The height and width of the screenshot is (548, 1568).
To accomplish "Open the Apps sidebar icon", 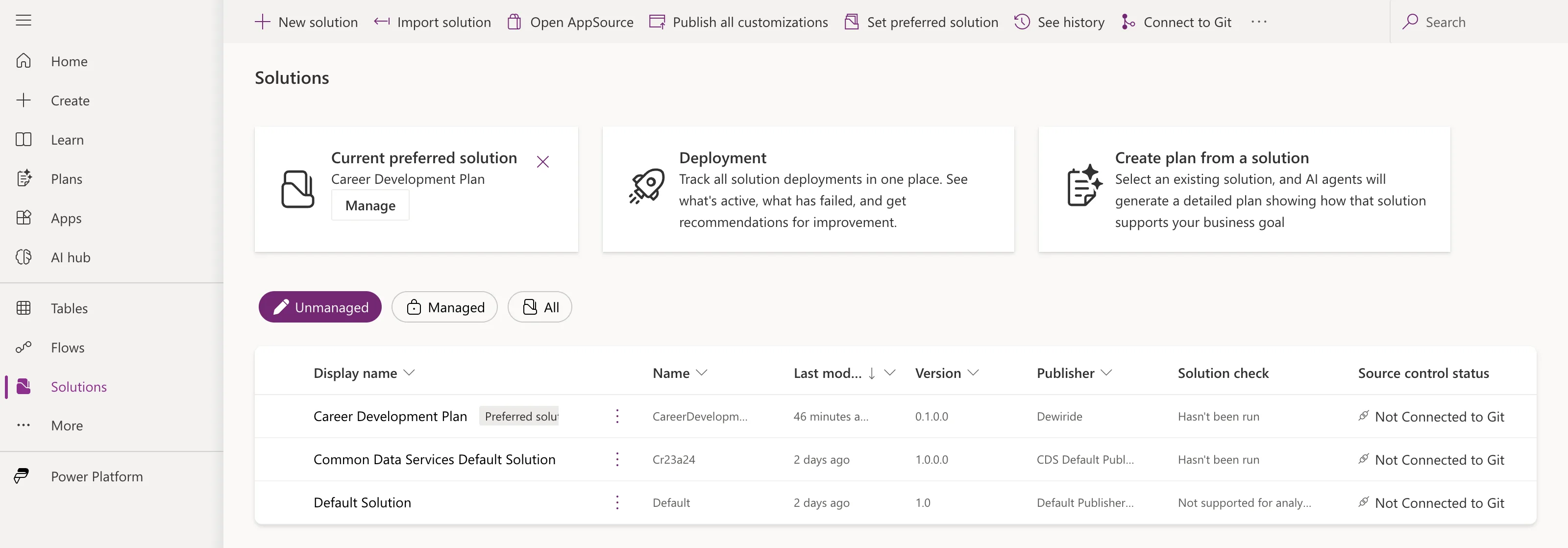I will 23,218.
